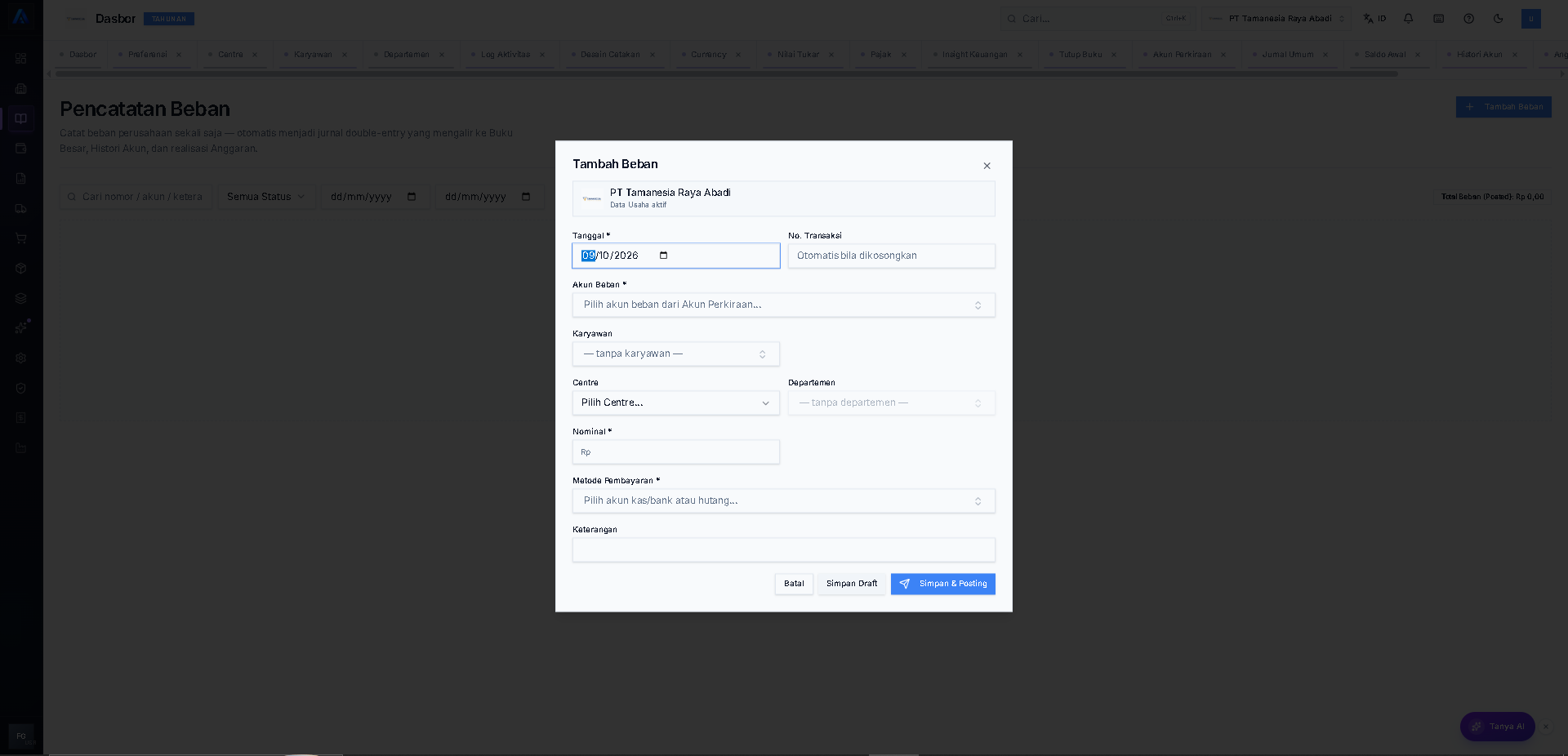This screenshot has height=756, width=1568.
Task: Click the Cari nomor / akun search field
Action: [136, 197]
